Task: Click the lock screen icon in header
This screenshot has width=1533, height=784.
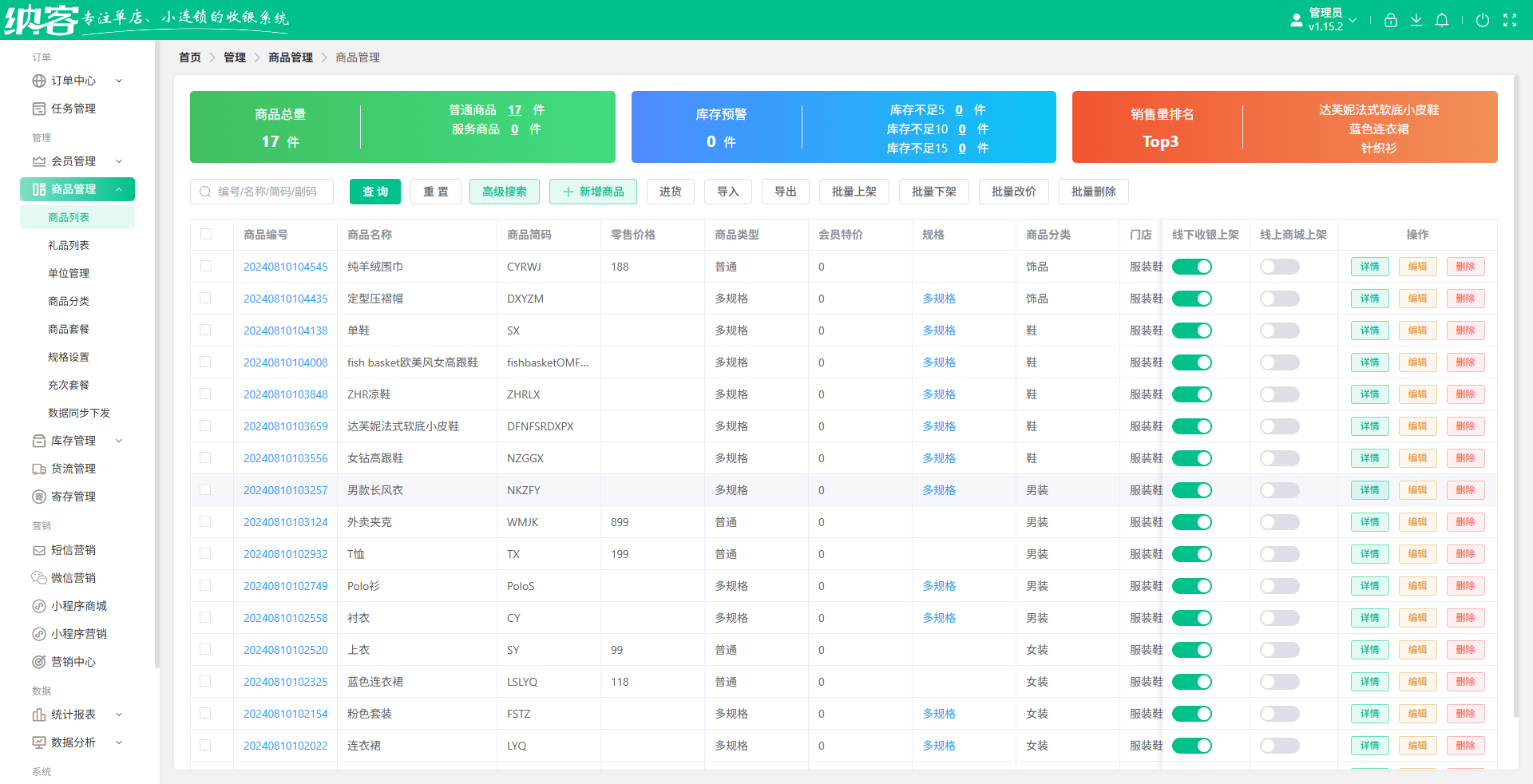Action: pyautogui.click(x=1390, y=21)
